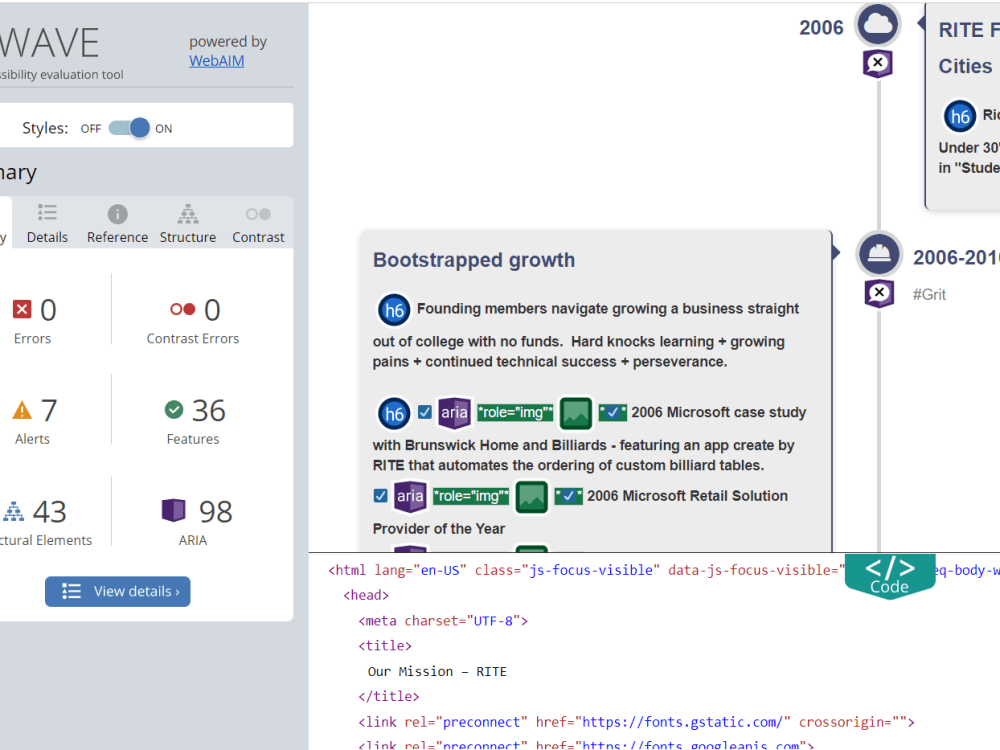Click aria icon in Retail Solution row
The image size is (1000, 750).
410,496
